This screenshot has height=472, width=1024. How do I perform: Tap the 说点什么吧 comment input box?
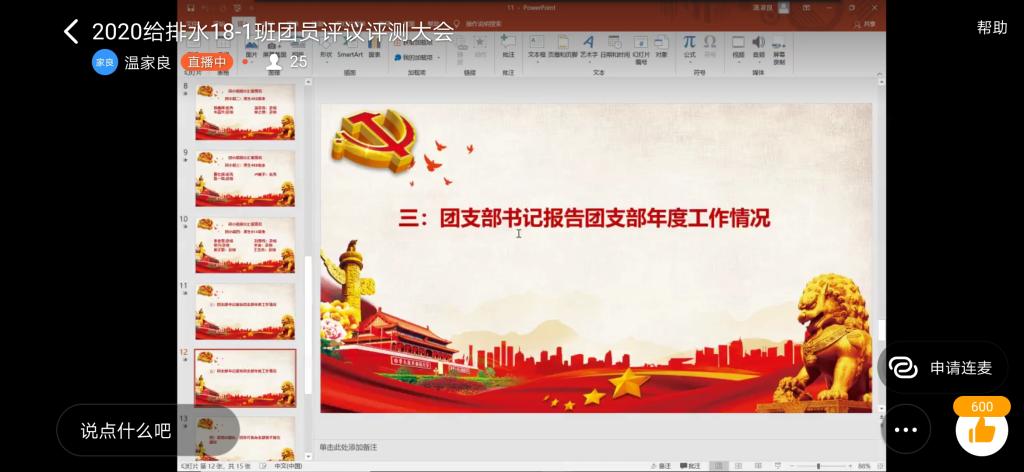tap(126, 431)
